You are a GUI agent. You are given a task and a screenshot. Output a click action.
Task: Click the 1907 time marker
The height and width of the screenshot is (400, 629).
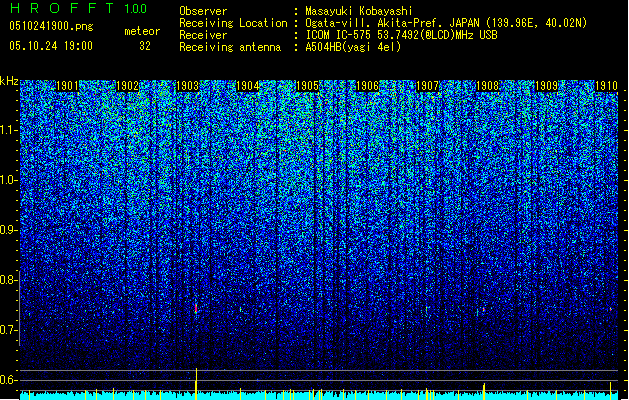pyautogui.click(x=428, y=86)
